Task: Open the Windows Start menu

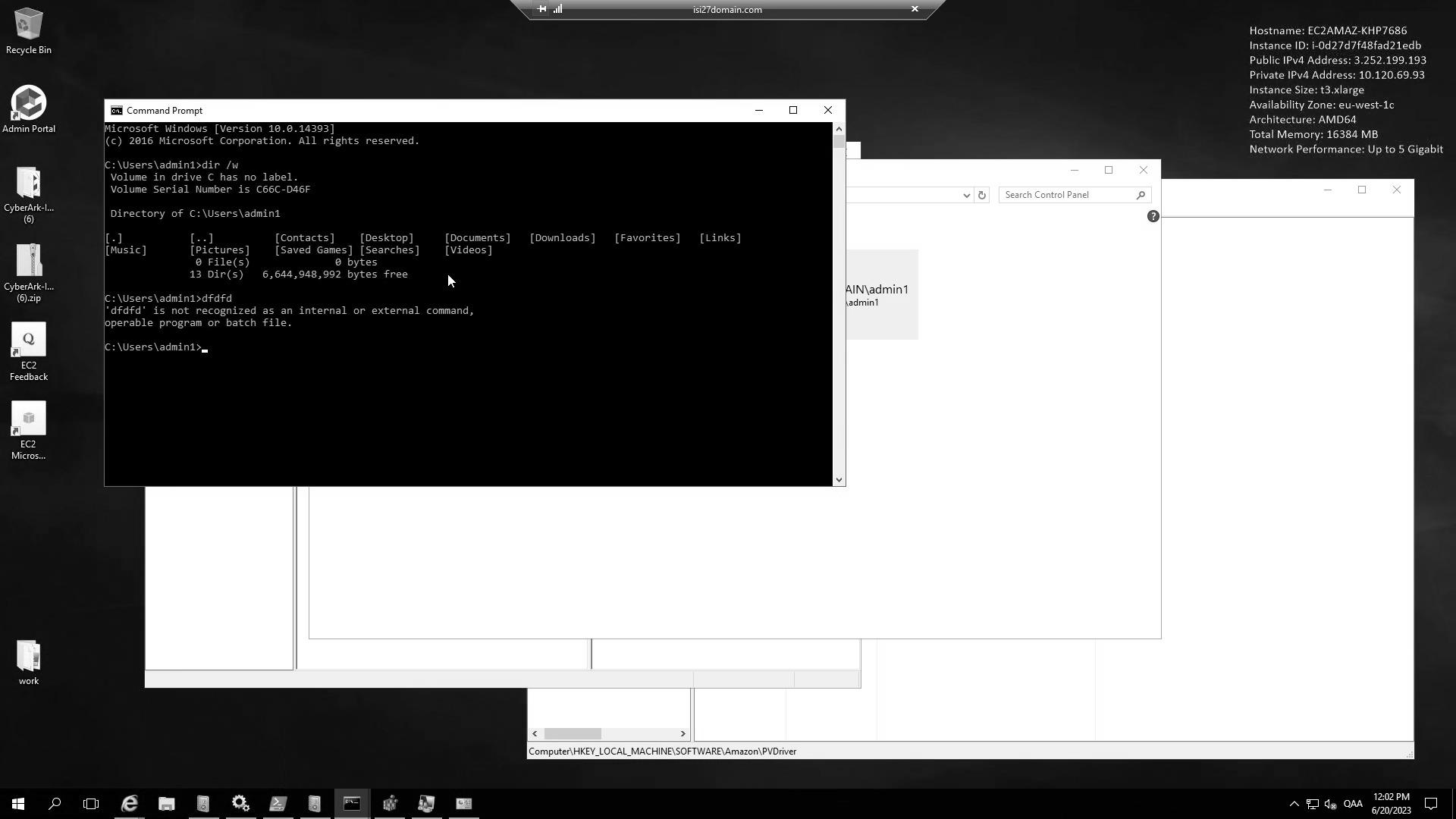Action: point(18,804)
